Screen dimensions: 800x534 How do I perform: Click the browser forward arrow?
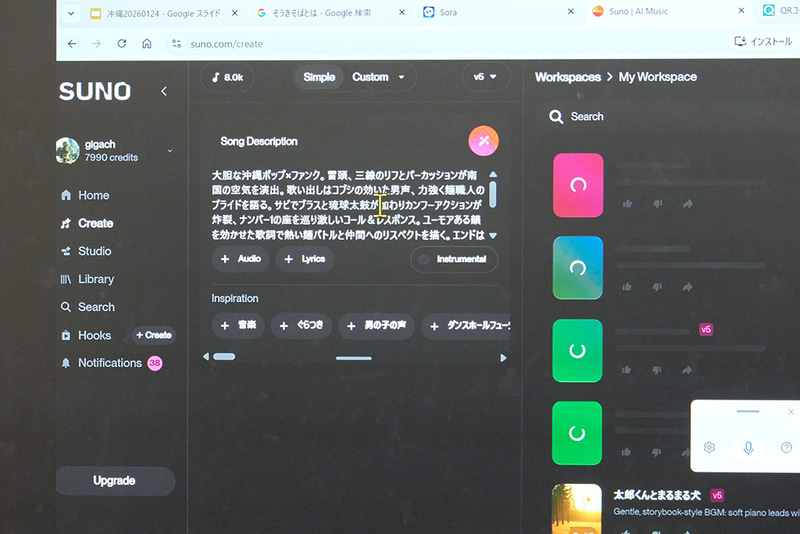click(97, 44)
